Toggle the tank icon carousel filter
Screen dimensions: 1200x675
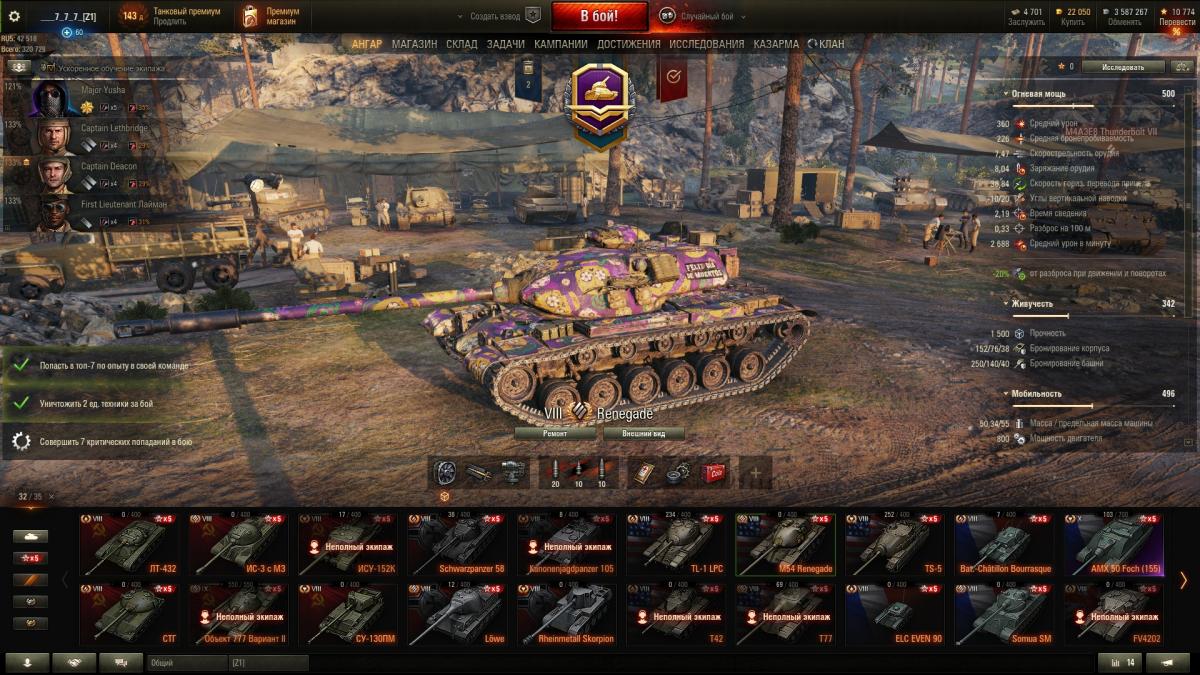click(30, 536)
